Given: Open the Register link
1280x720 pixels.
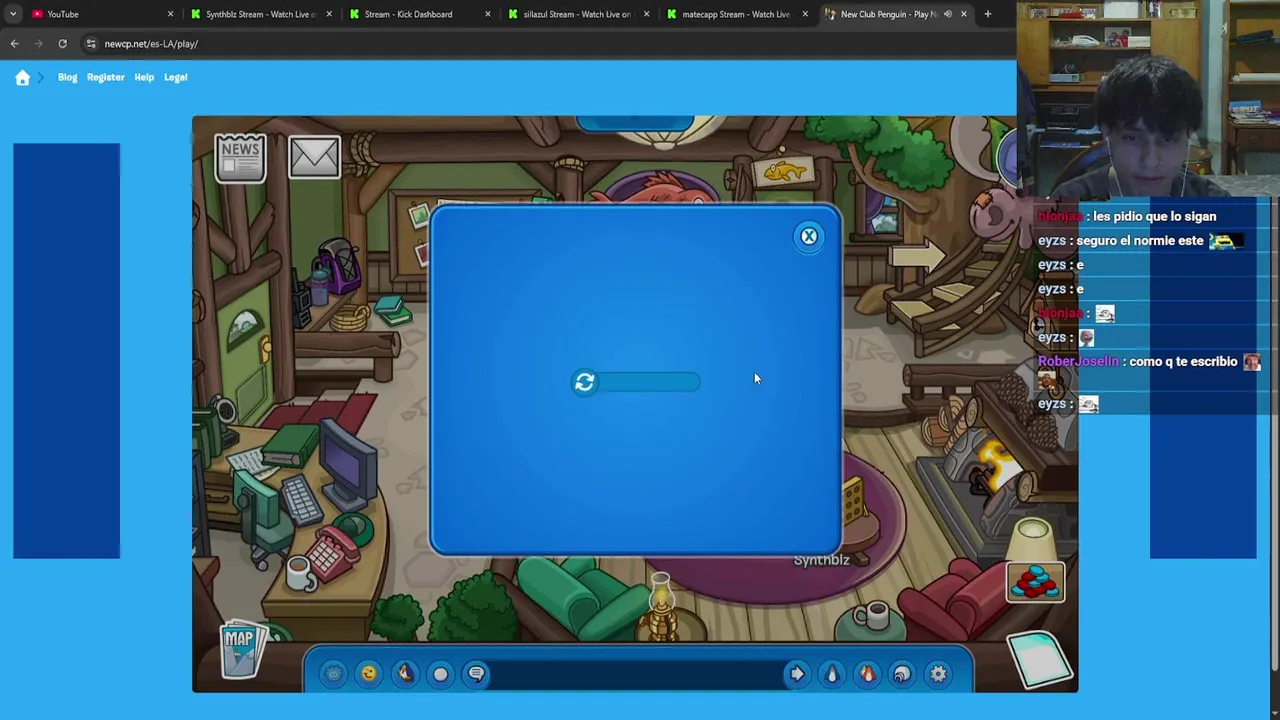Looking at the screenshot, I should [x=105, y=77].
